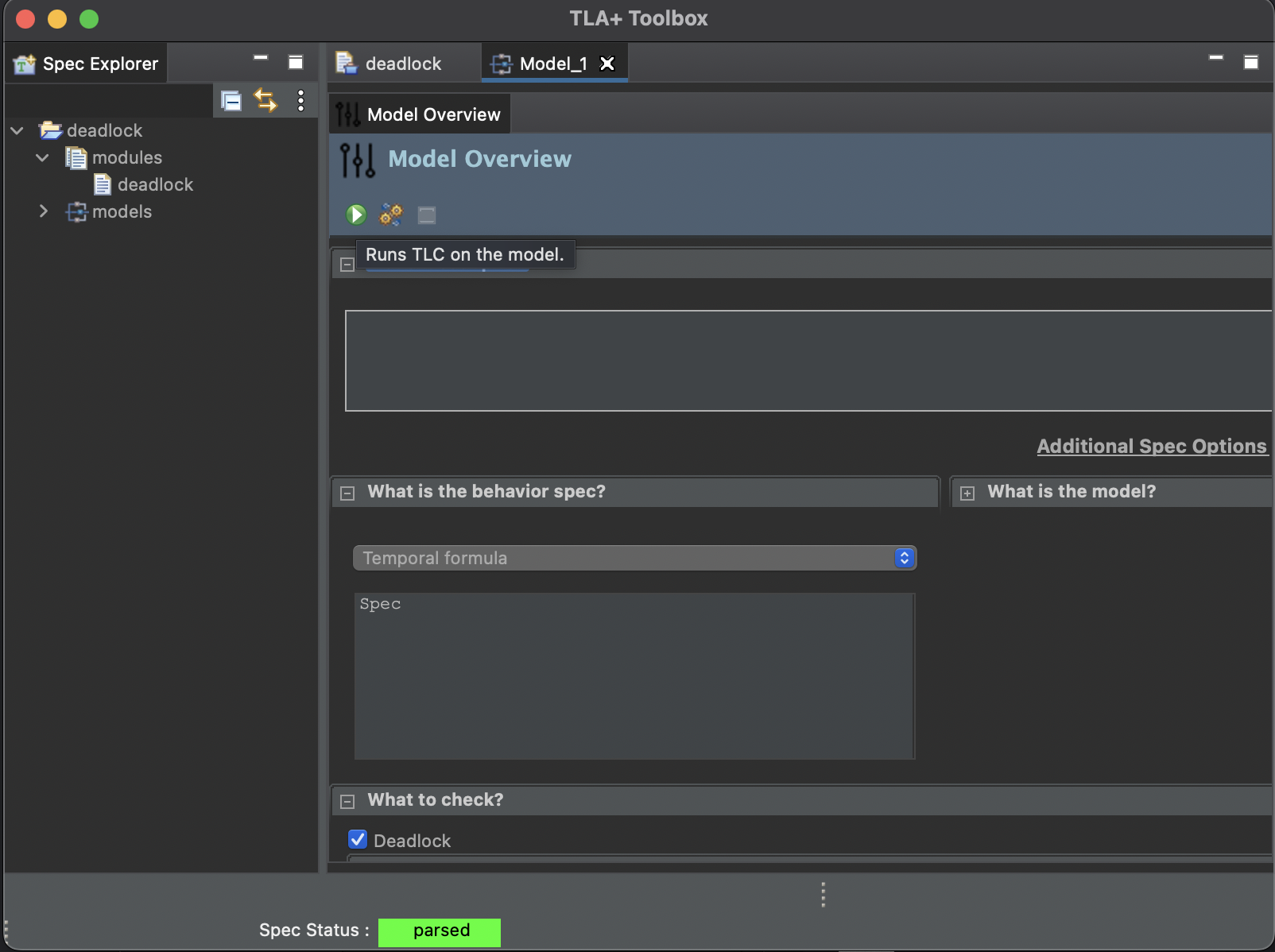Open Additional Spec Options link

coord(1152,447)
